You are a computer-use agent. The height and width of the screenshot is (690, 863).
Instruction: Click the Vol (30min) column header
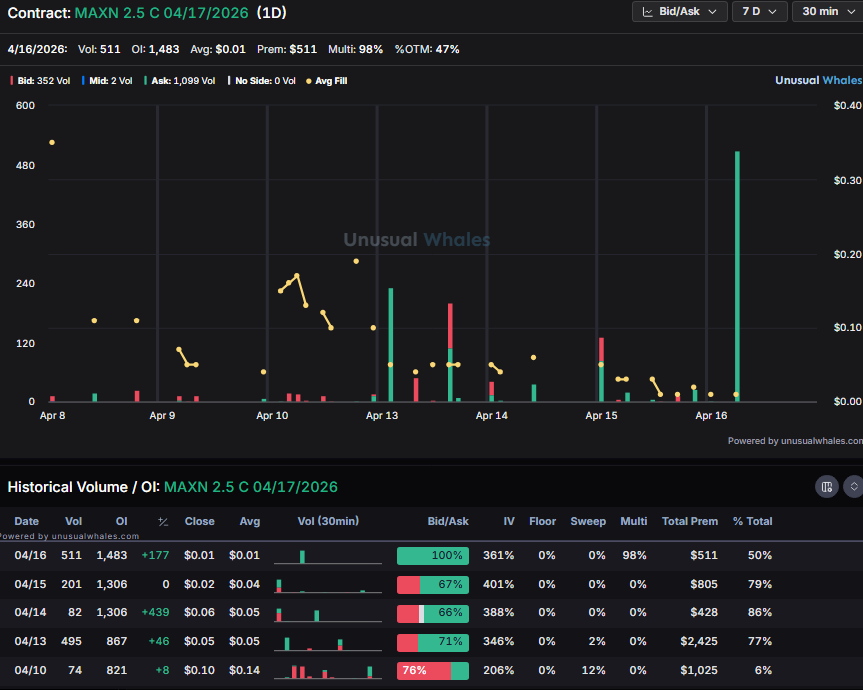click(328, 521)
